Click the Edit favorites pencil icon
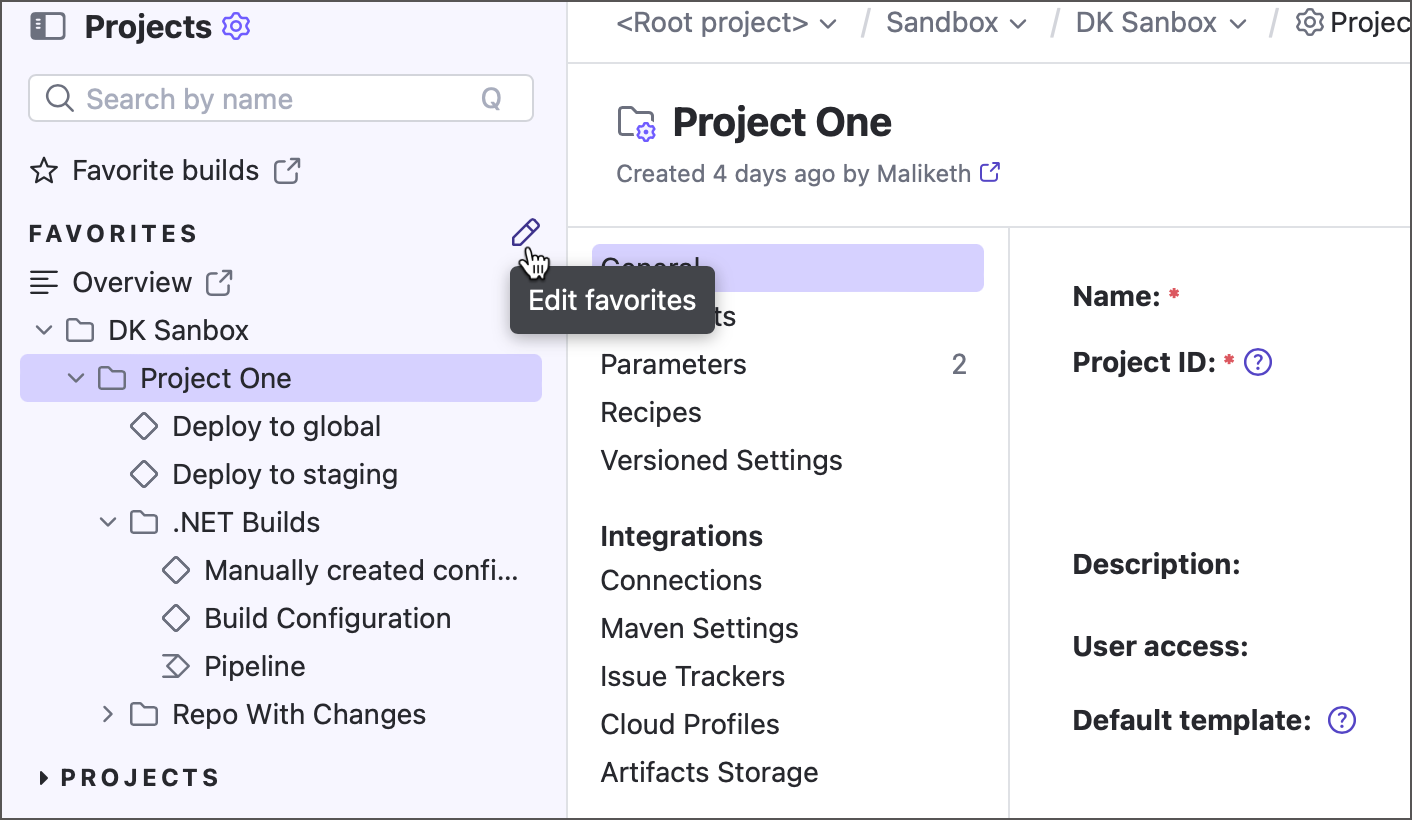The width and height of the screenshot is (1412, 820). pyautogui.click(x=525, y=233)
